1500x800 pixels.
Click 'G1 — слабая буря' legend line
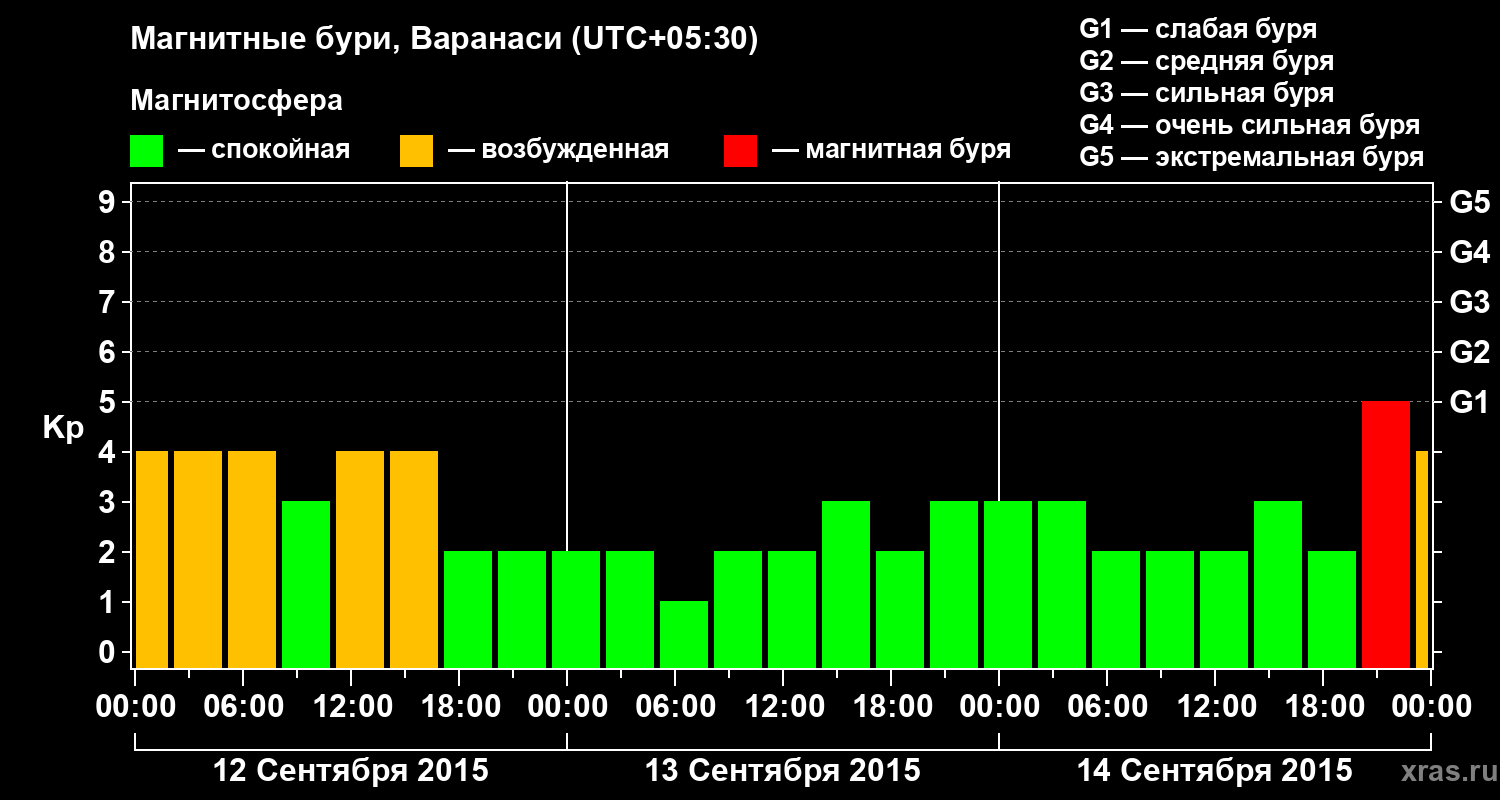click(x=1198, y=29)
